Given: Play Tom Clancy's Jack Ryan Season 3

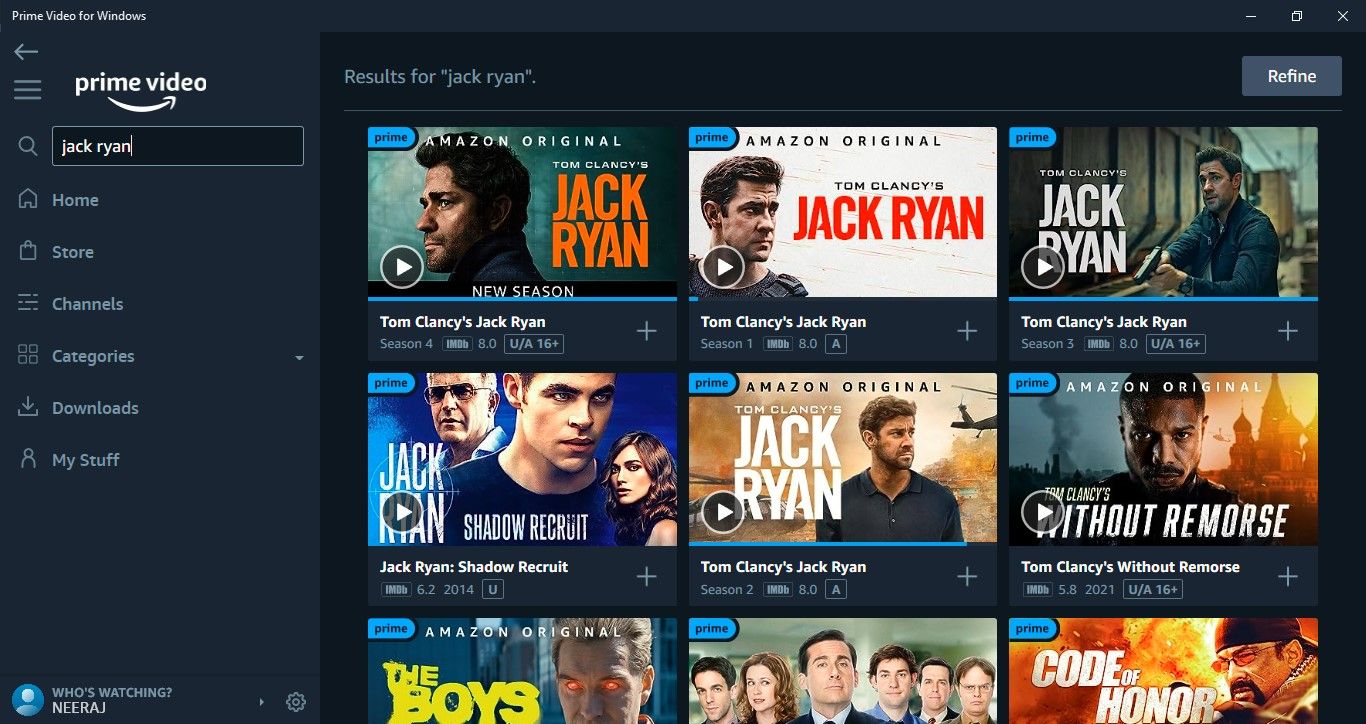Looking at the screenshot, I should [1043, 267].
